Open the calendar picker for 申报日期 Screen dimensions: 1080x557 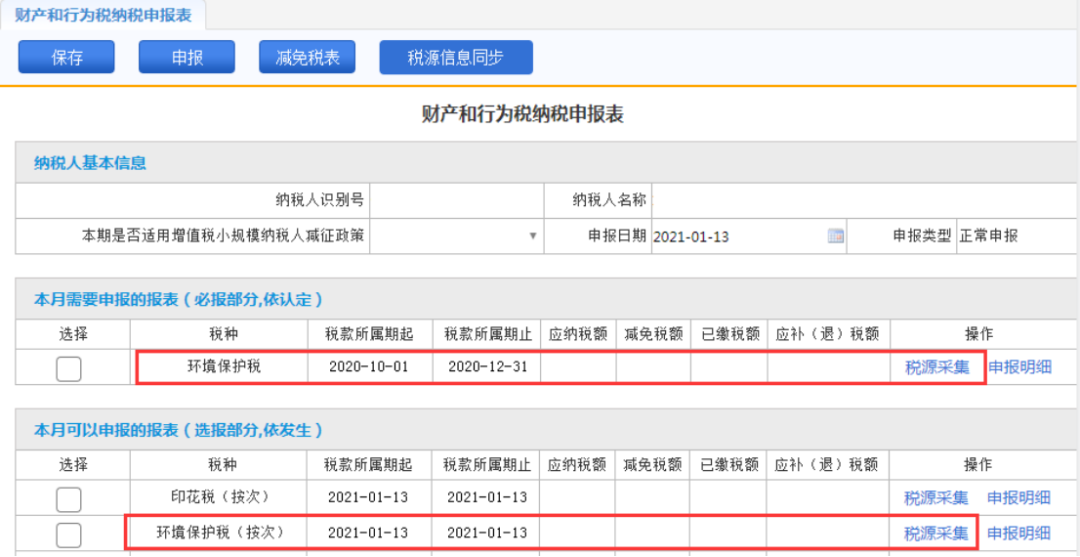(835, 236)
